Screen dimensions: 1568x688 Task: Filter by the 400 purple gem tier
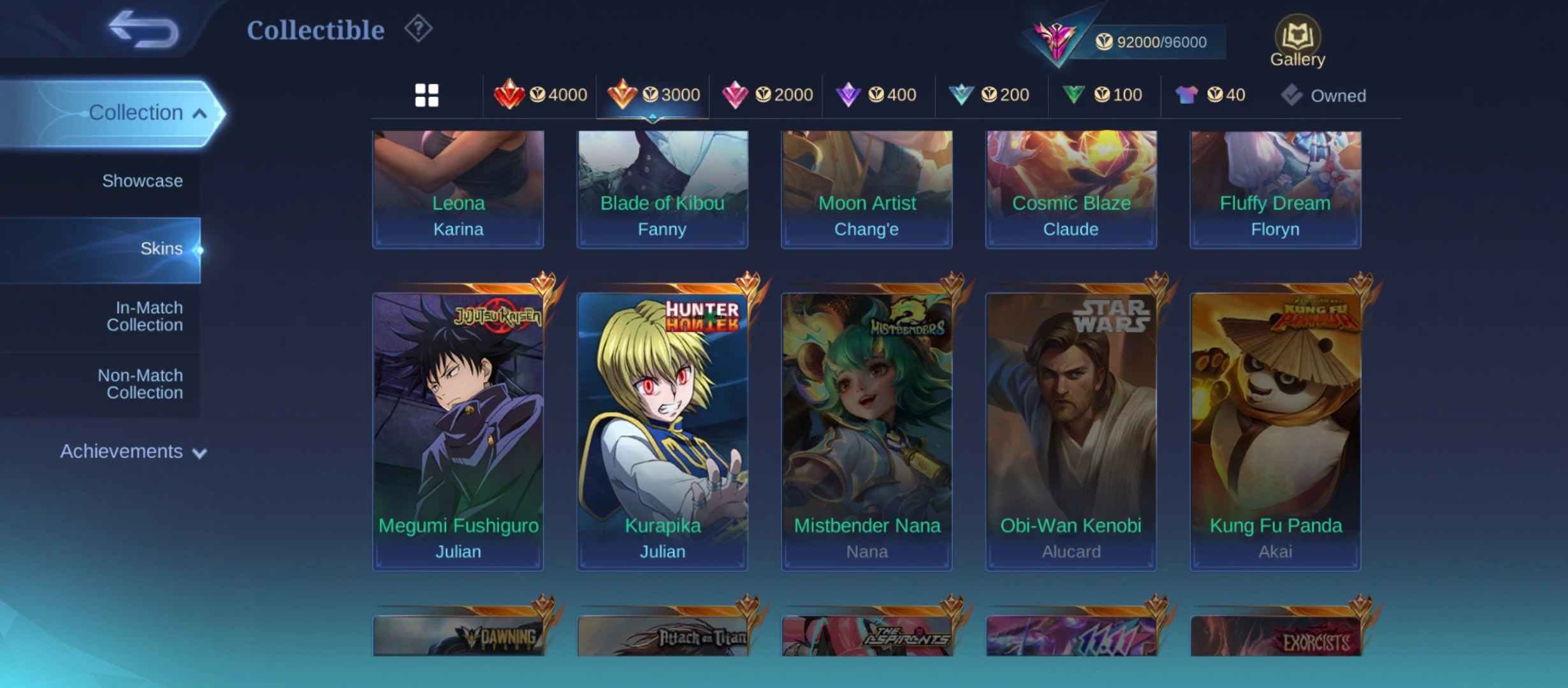click(876, 95)
